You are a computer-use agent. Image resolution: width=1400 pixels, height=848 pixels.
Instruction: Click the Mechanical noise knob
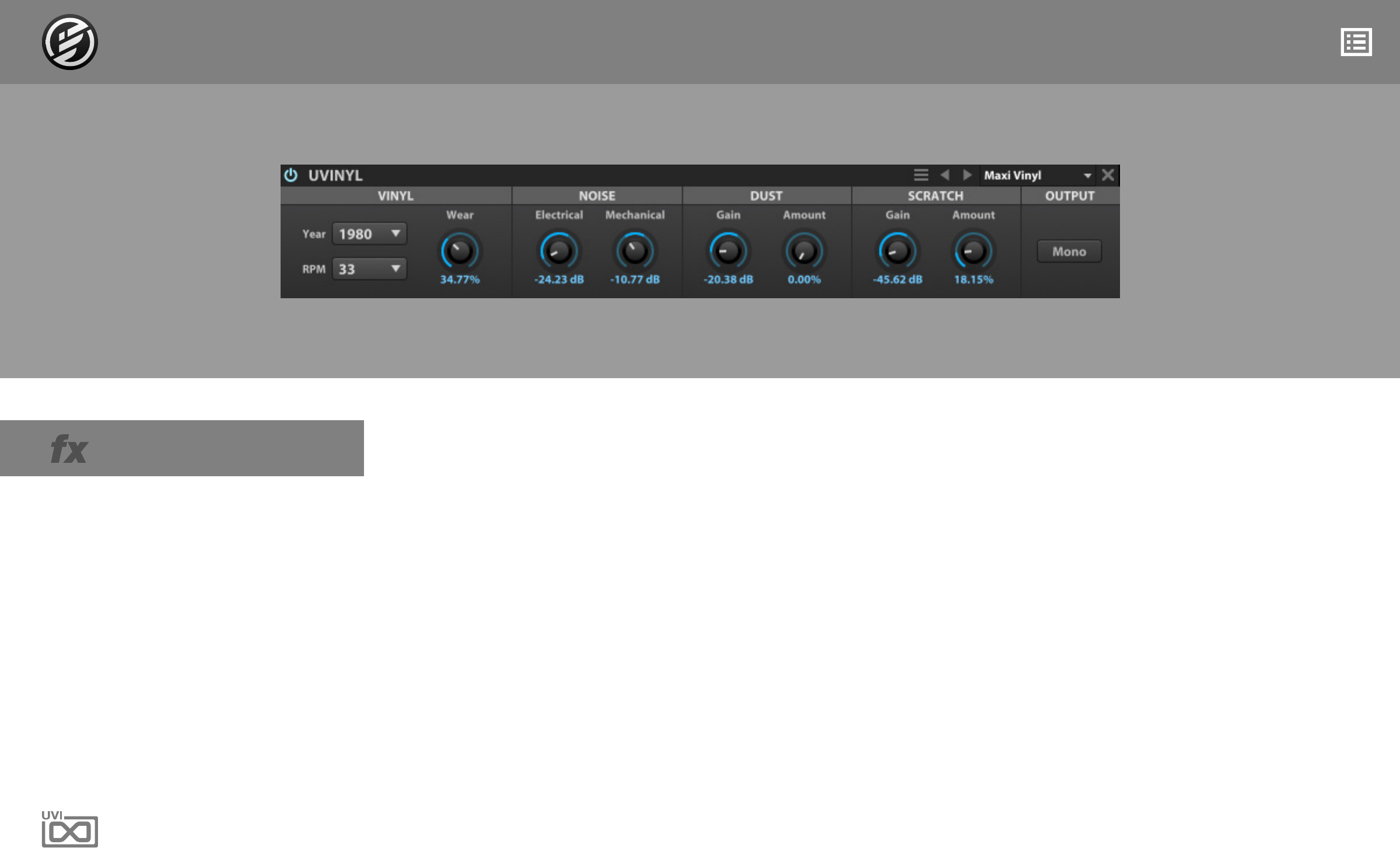(635, 251)
